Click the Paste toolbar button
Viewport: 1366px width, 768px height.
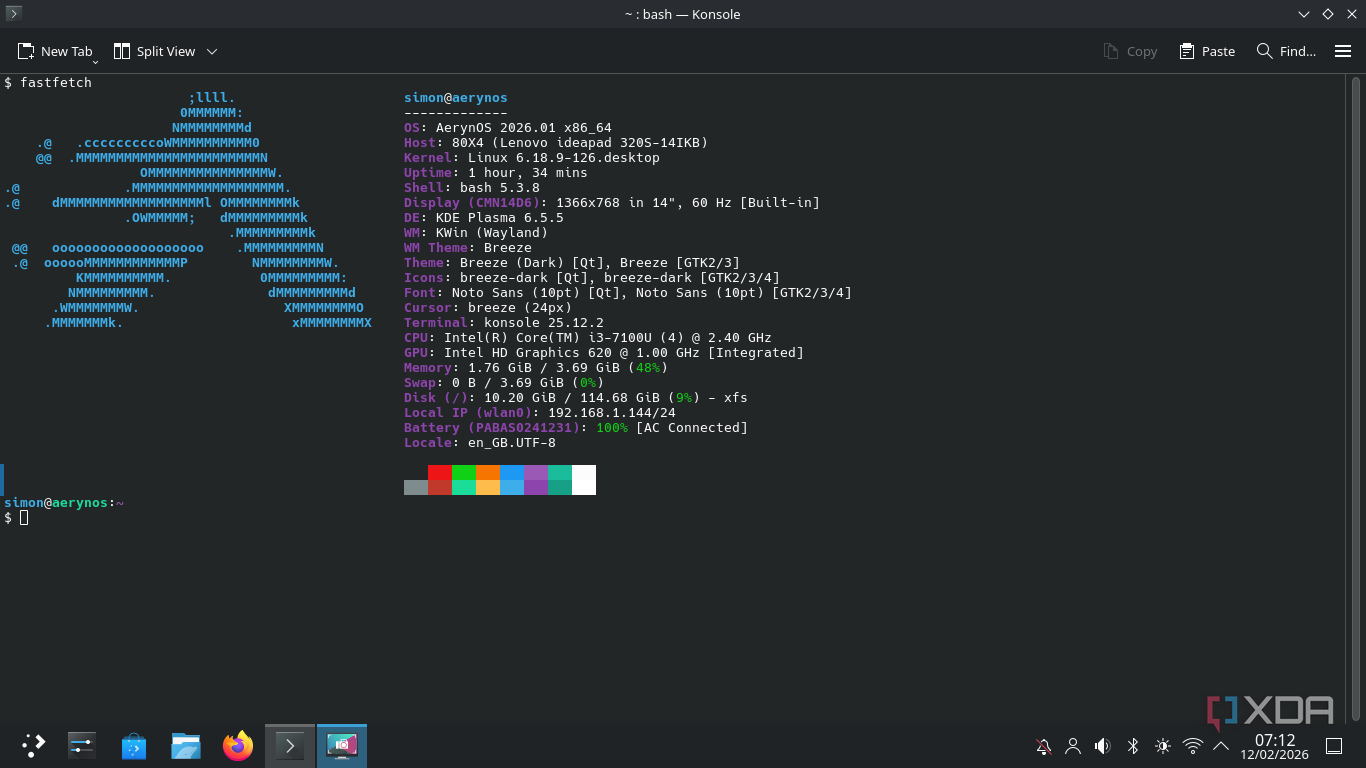pos(1207,51)
